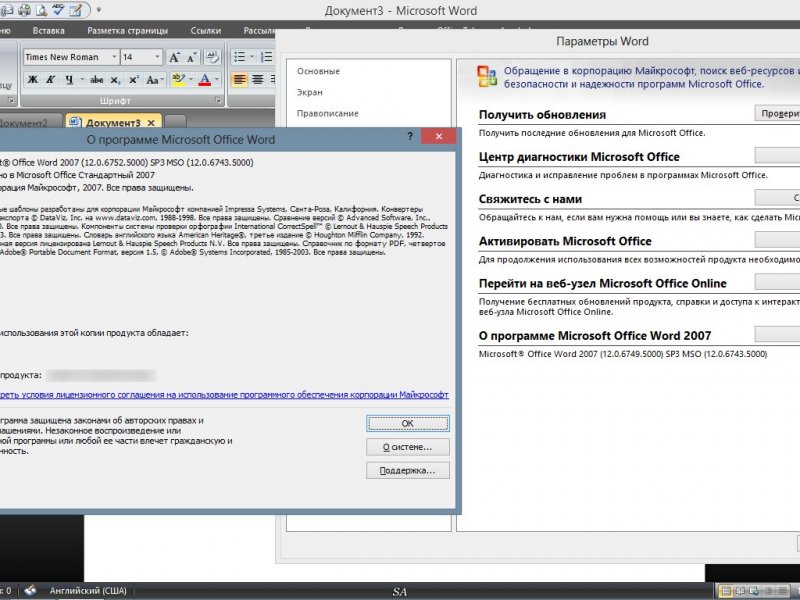
Task: Apply subscript formatting
Action: point(116,80)
